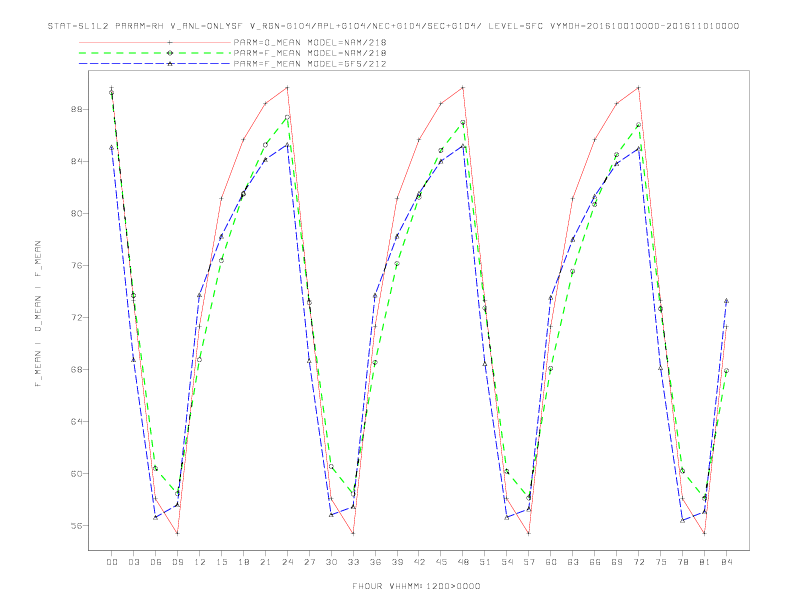
Task: Click x-axis tick label 57
Action: click(x=529, y=562)
